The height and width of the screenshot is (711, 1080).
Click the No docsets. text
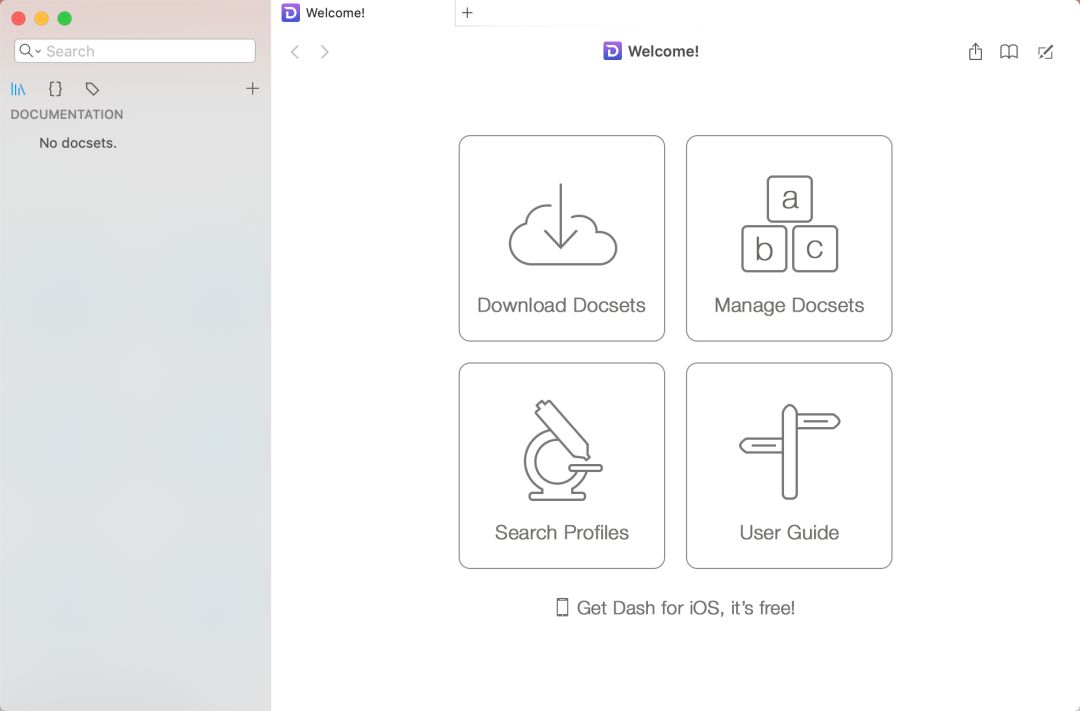point(78,143)
